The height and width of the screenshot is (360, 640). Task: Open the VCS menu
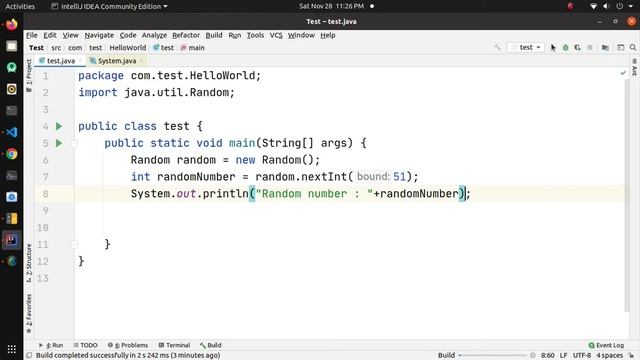(276, 35)
